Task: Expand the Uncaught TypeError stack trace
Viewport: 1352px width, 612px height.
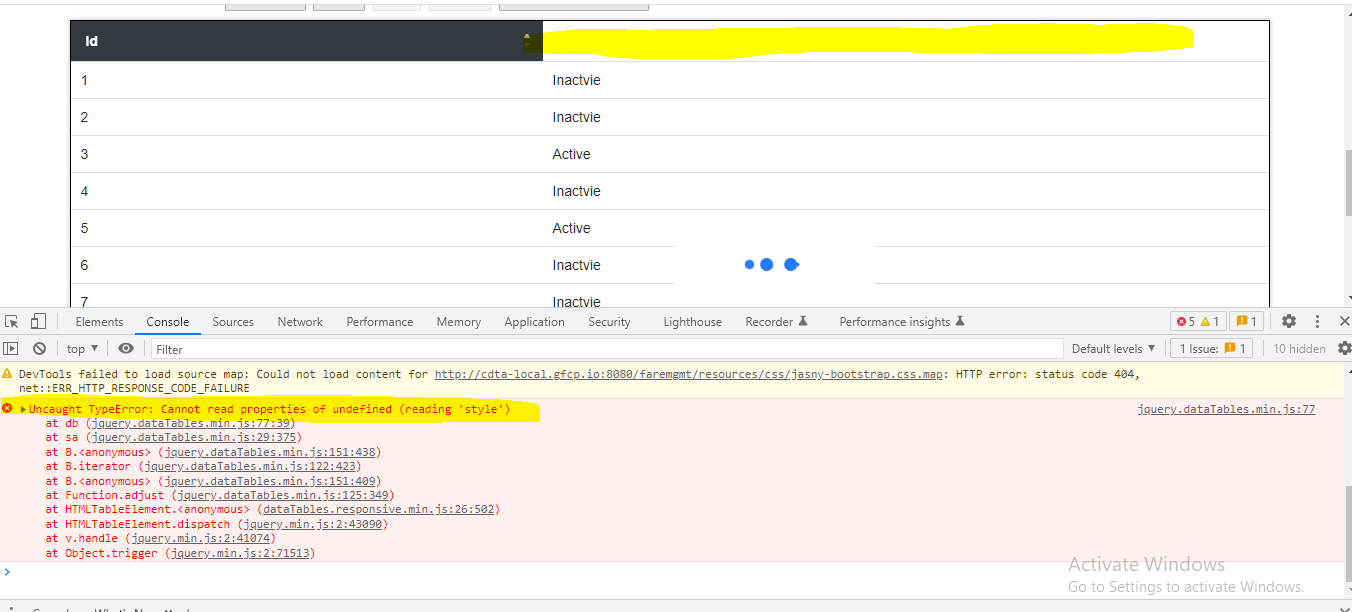Action: point(22,408)
